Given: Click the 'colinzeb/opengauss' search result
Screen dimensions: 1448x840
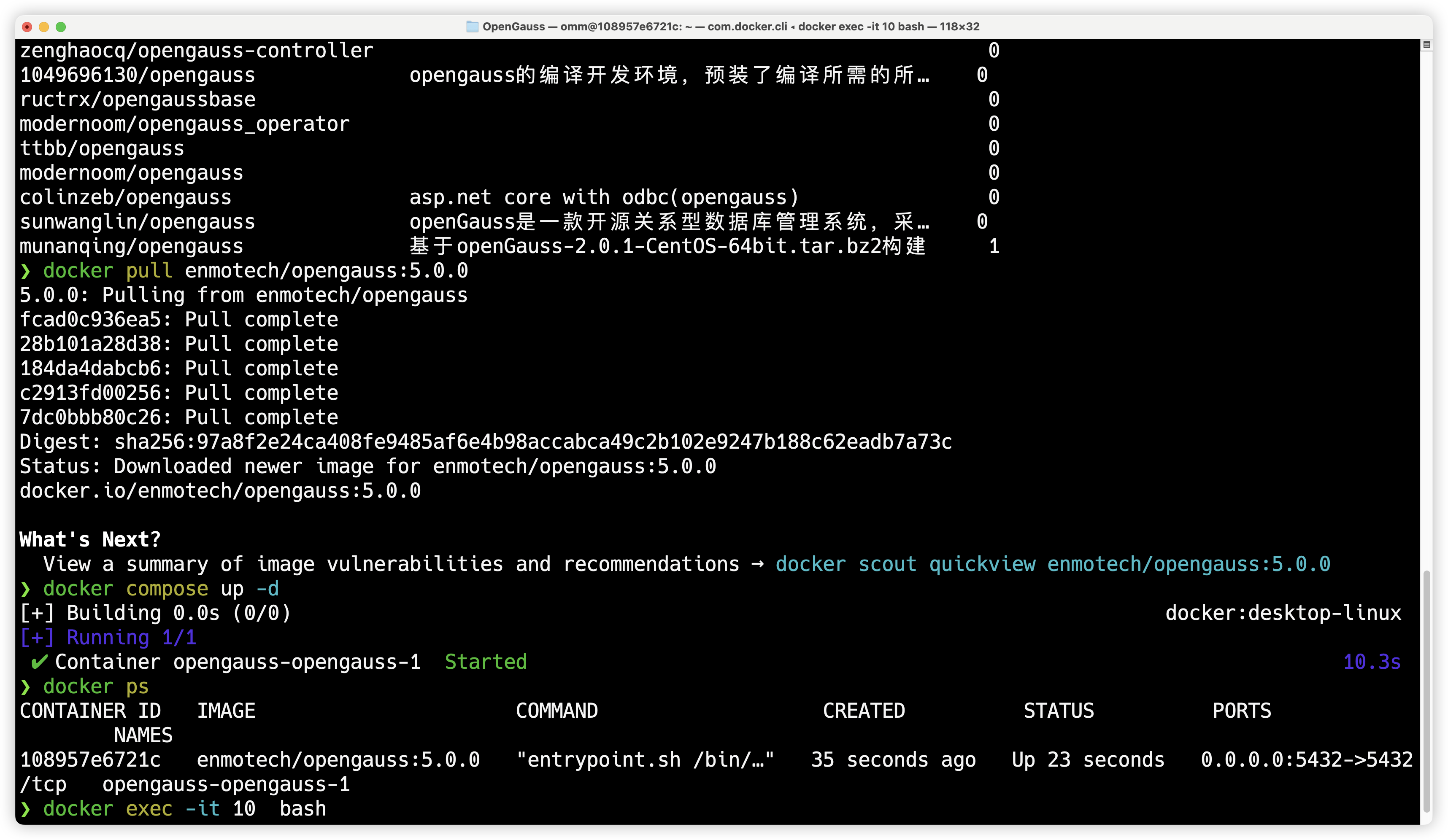Looking at the screenshot, I should [125, 197].
